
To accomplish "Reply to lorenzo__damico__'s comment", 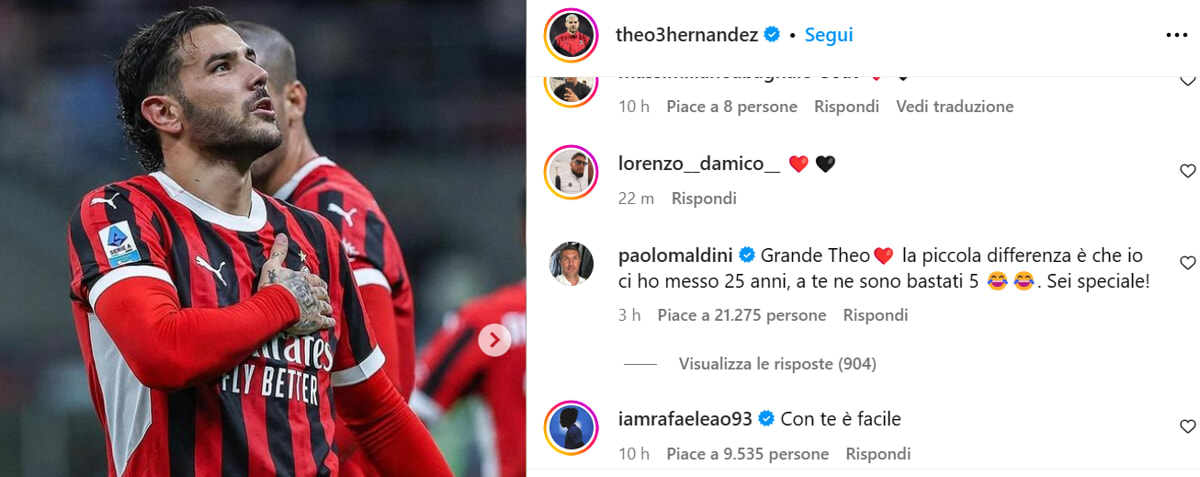I will (x=704, y=198).
